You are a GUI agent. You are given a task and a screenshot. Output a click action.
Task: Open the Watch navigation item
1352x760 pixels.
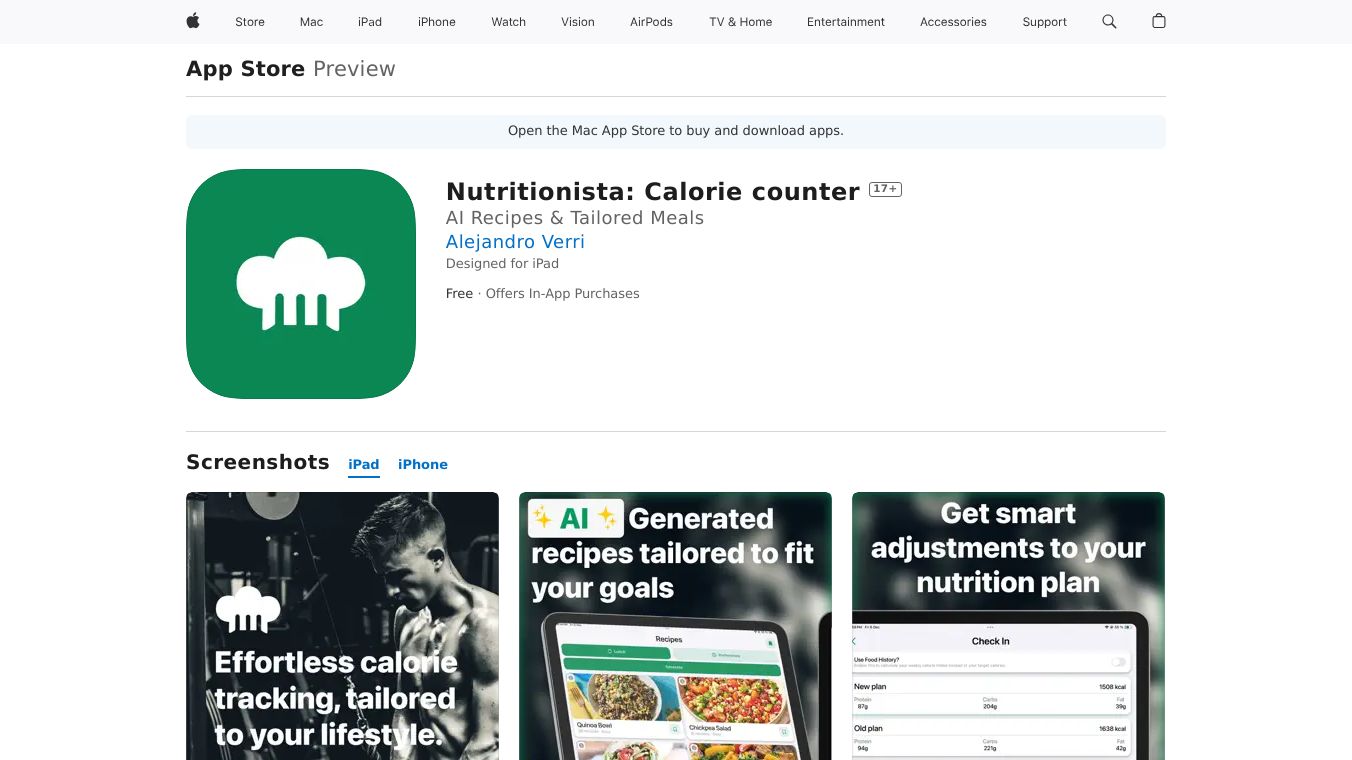pyautogui.click(x=509, y=22)
